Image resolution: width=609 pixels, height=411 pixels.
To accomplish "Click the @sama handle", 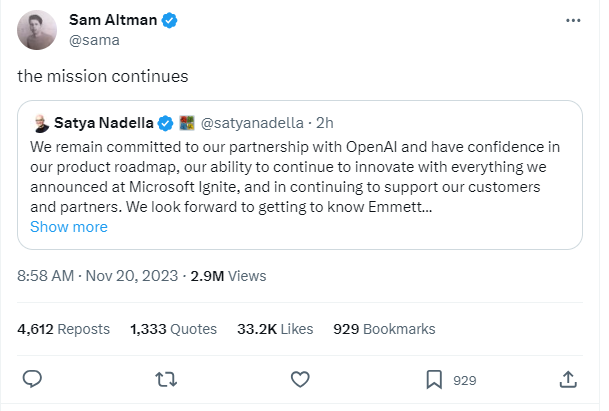I will pos(91,41).
